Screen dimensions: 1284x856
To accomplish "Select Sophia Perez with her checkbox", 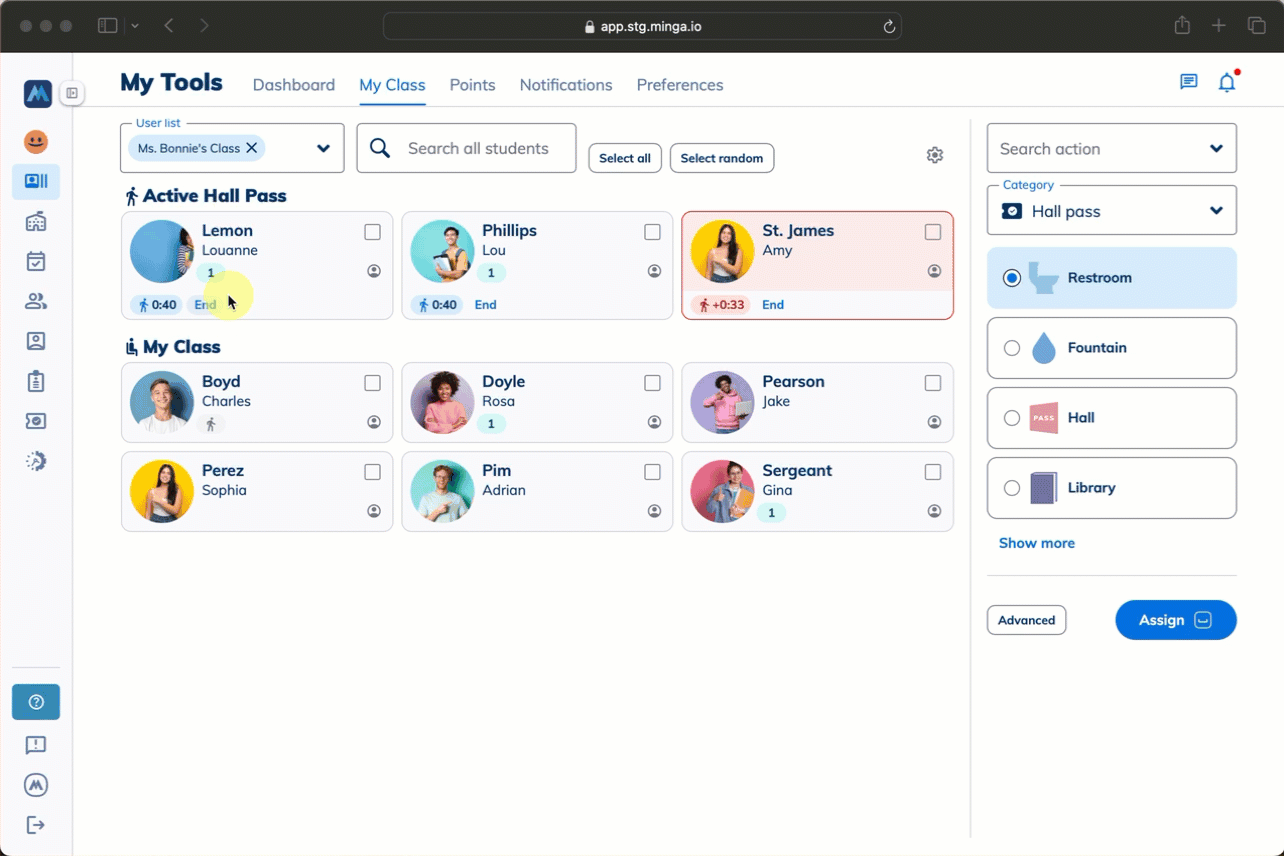I will (372, 472).
